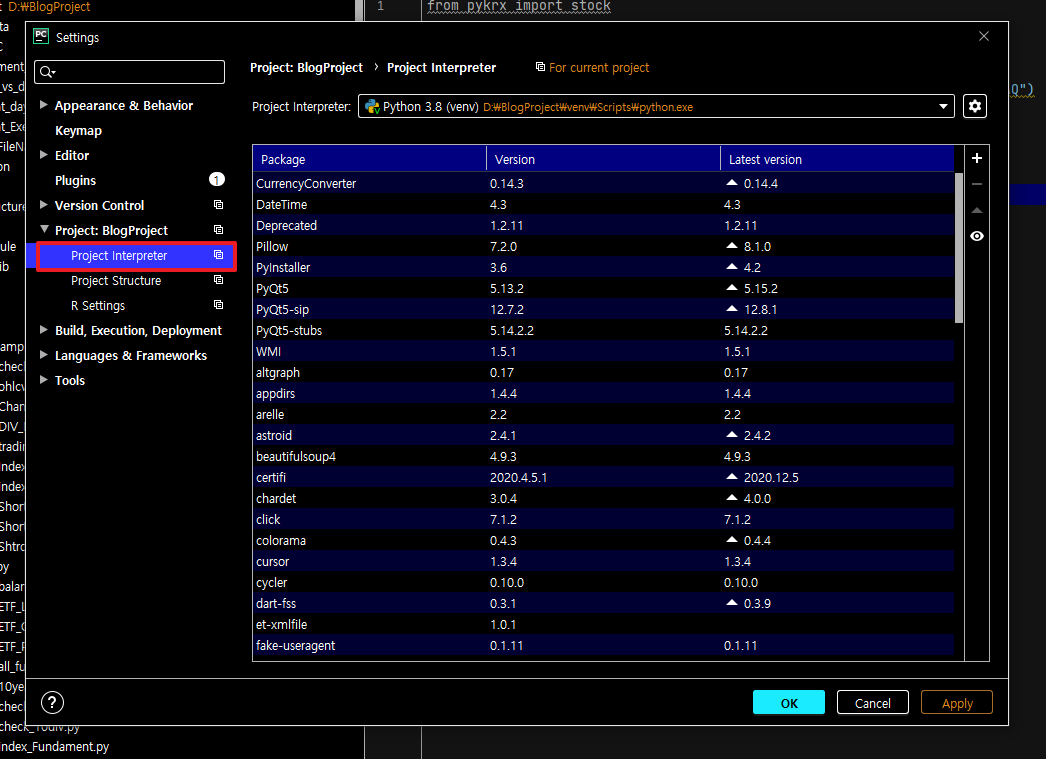Select the fake-useragent package row
This screenshot has width=1046, height=759.
[604, 645]
